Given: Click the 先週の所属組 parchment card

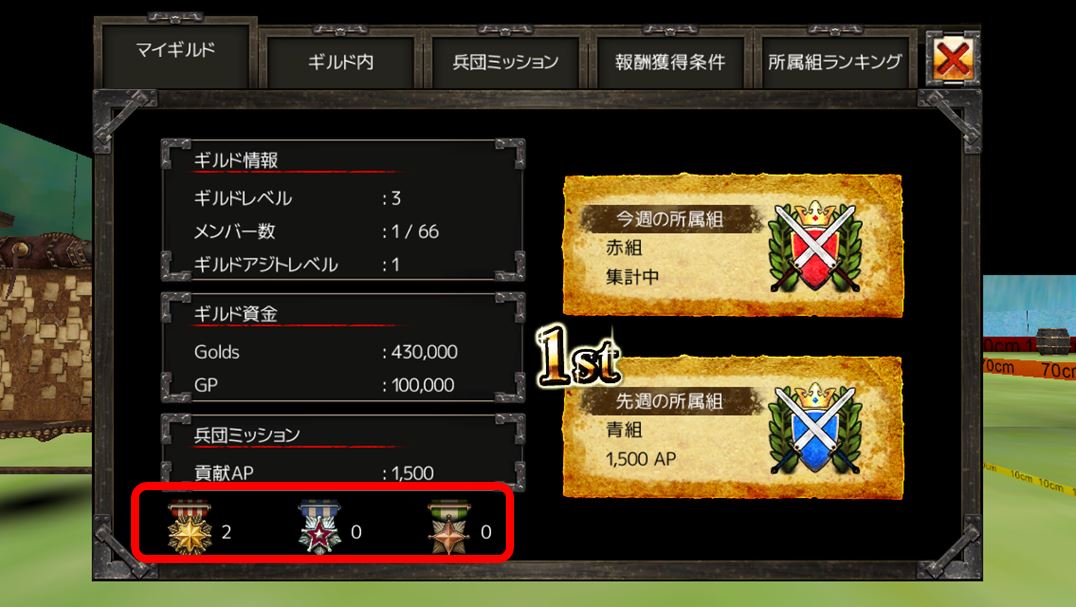Looking at the screenshot, I should click(733, 428).
